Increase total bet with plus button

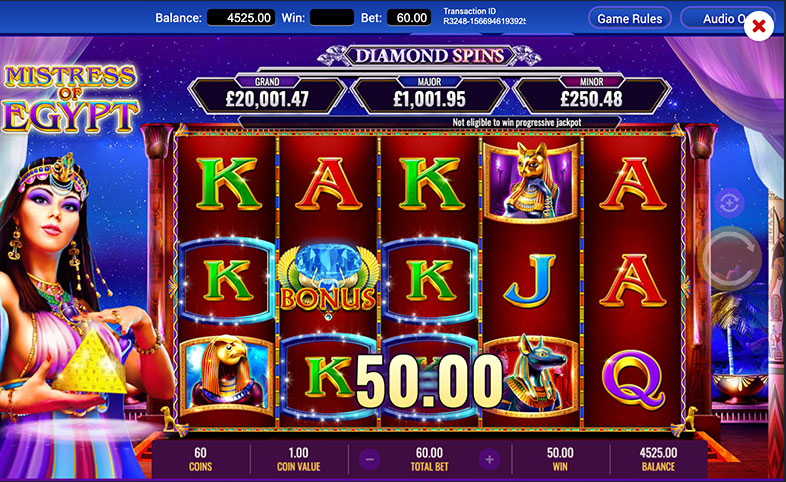pyautogui.click(x=489, y=459)
